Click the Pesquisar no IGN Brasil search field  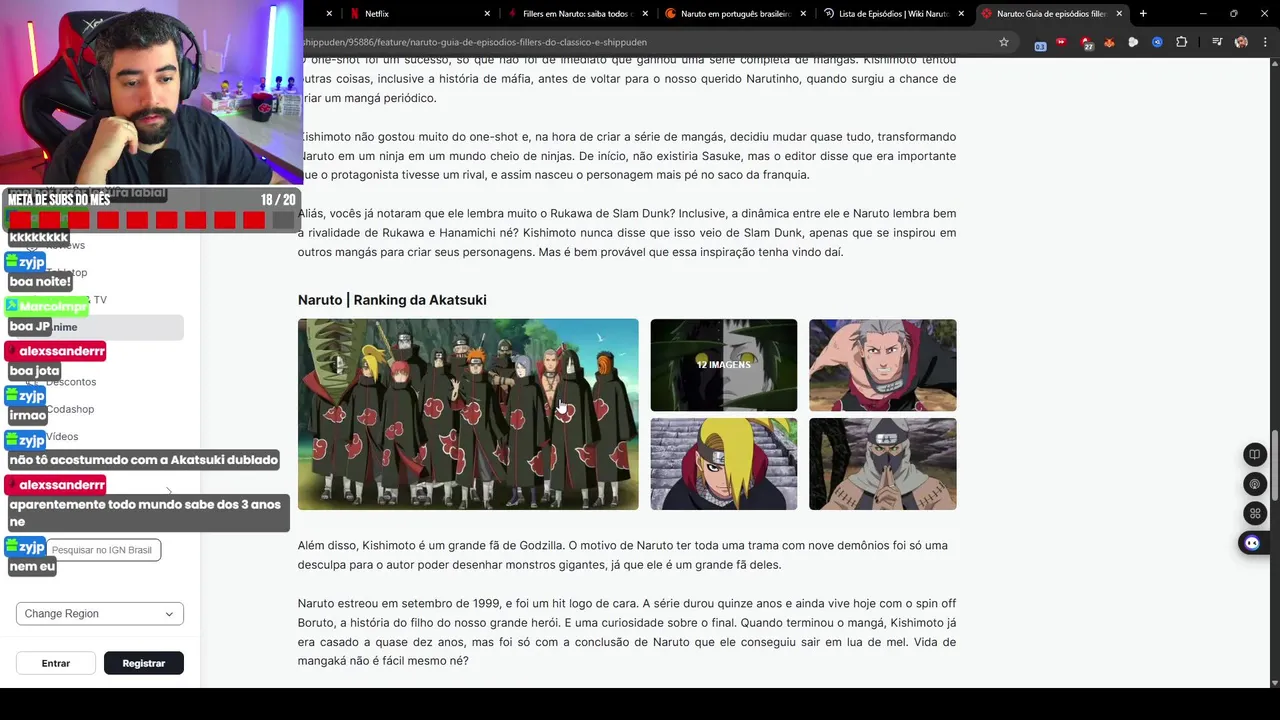pyautogui.click(x=102, y=550)
